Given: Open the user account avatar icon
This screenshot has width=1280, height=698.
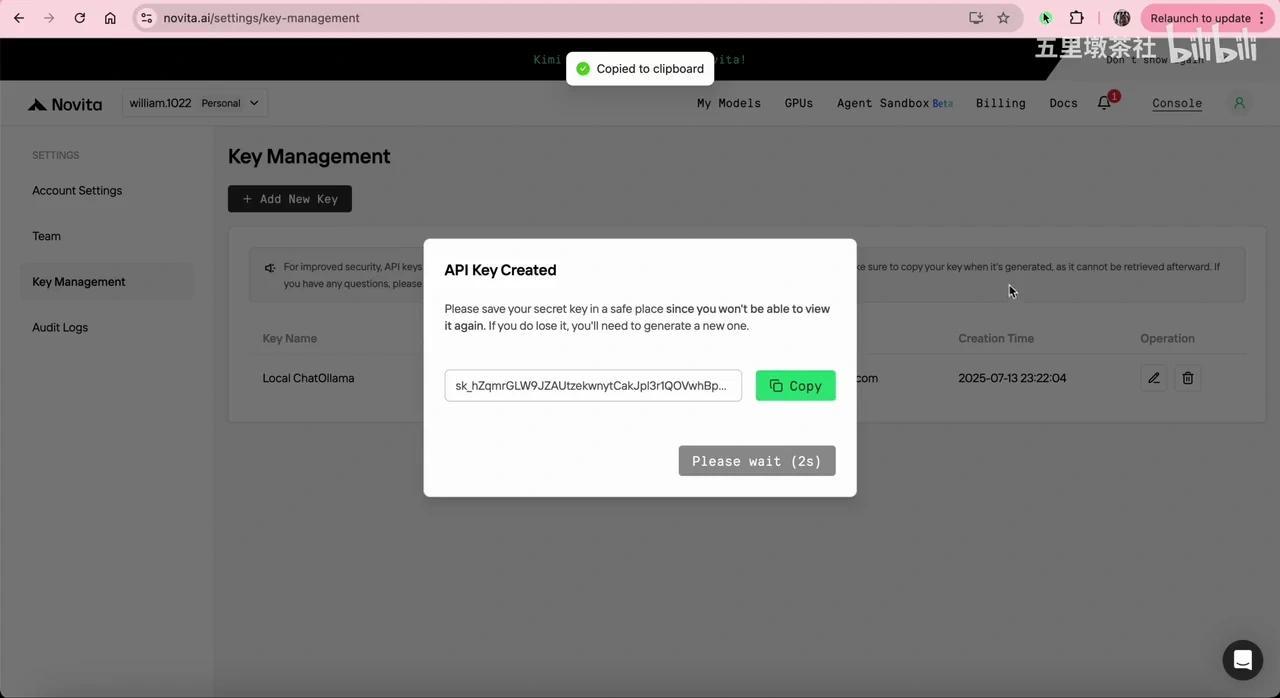Looking at the screenshot, I should [x=1239, y=103].
